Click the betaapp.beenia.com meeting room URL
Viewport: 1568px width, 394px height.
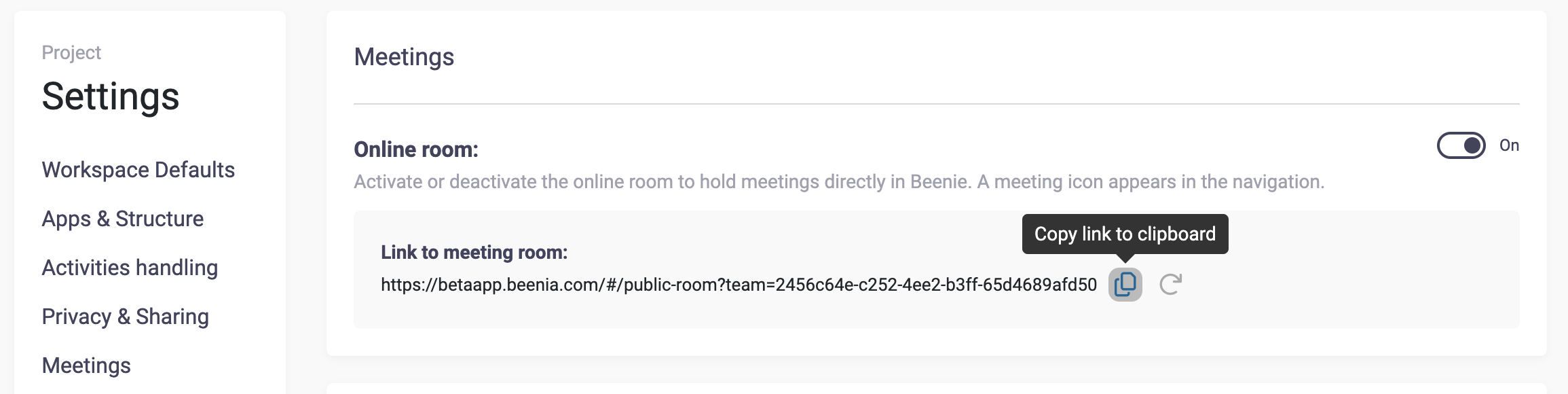[x=739, y=285]
